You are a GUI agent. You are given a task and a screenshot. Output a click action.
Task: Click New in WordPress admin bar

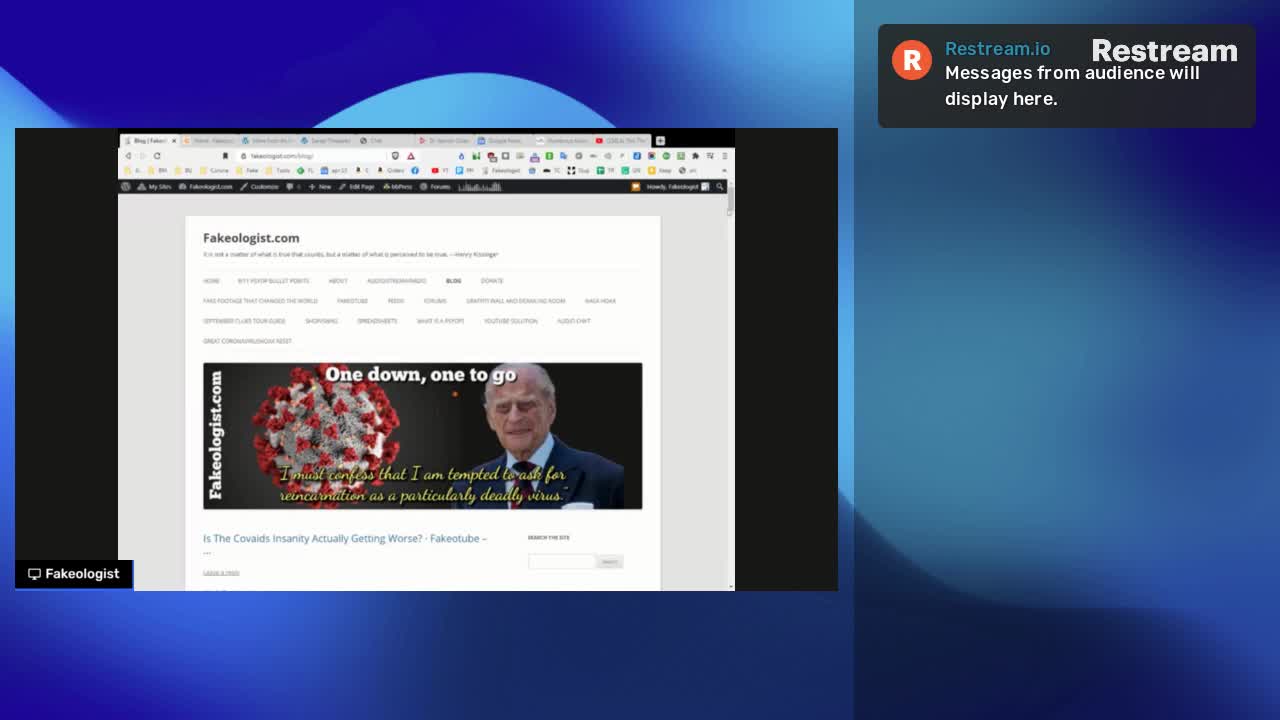tap(320, 187)
